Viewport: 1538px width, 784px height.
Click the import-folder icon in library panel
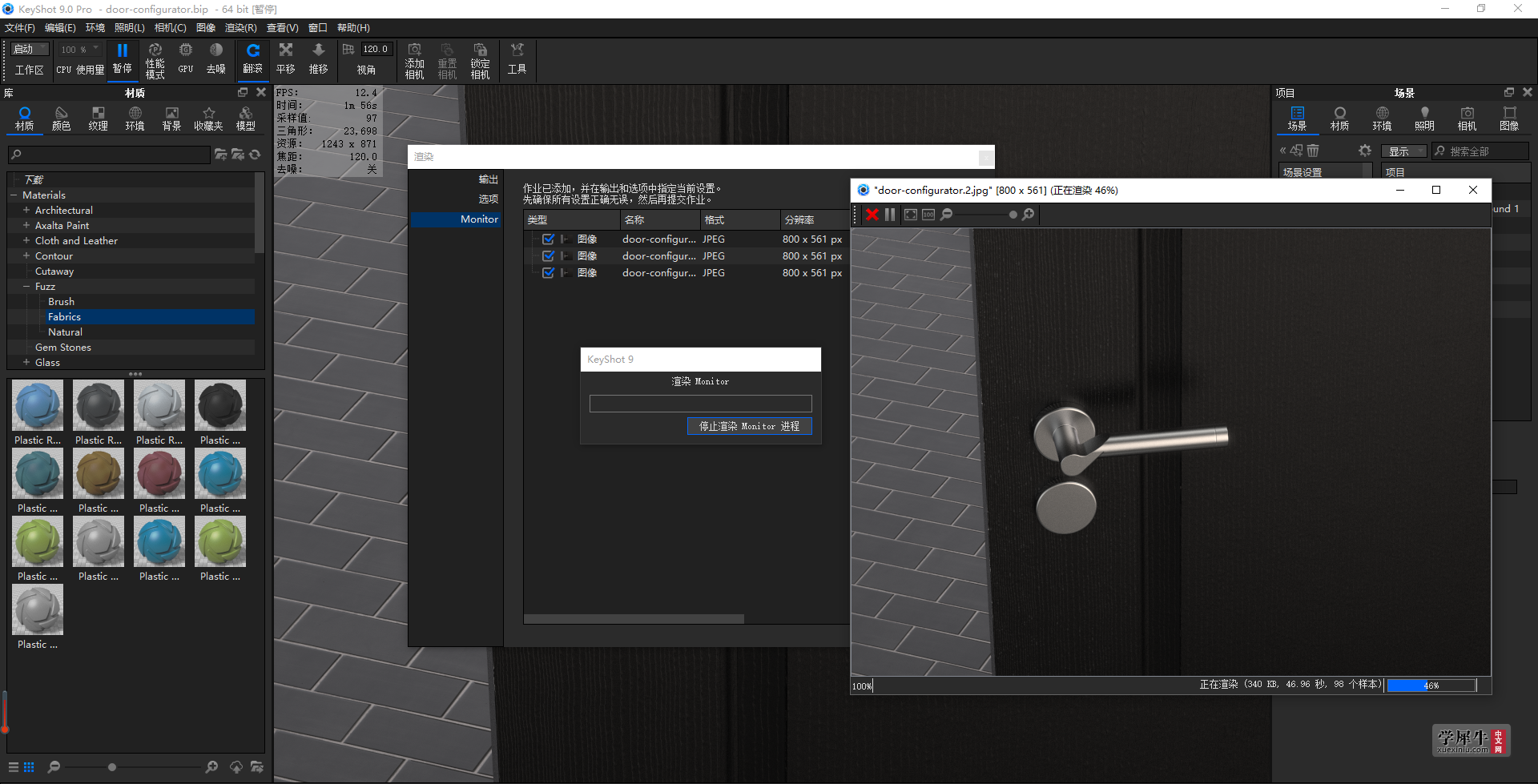click(238, 155)
